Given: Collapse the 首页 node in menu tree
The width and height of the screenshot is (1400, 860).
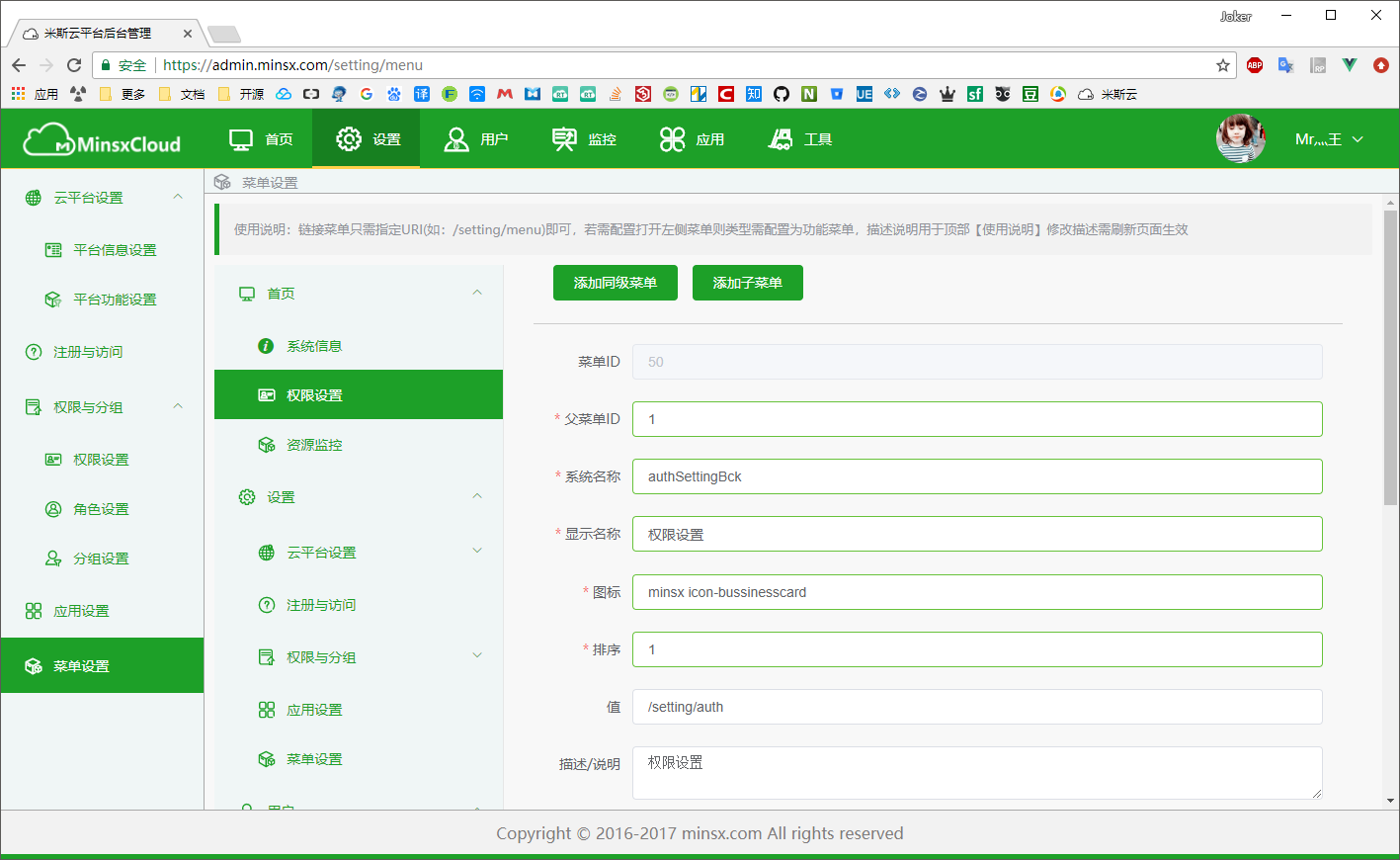Looking at the screenshot, I should tap(477, 293).
